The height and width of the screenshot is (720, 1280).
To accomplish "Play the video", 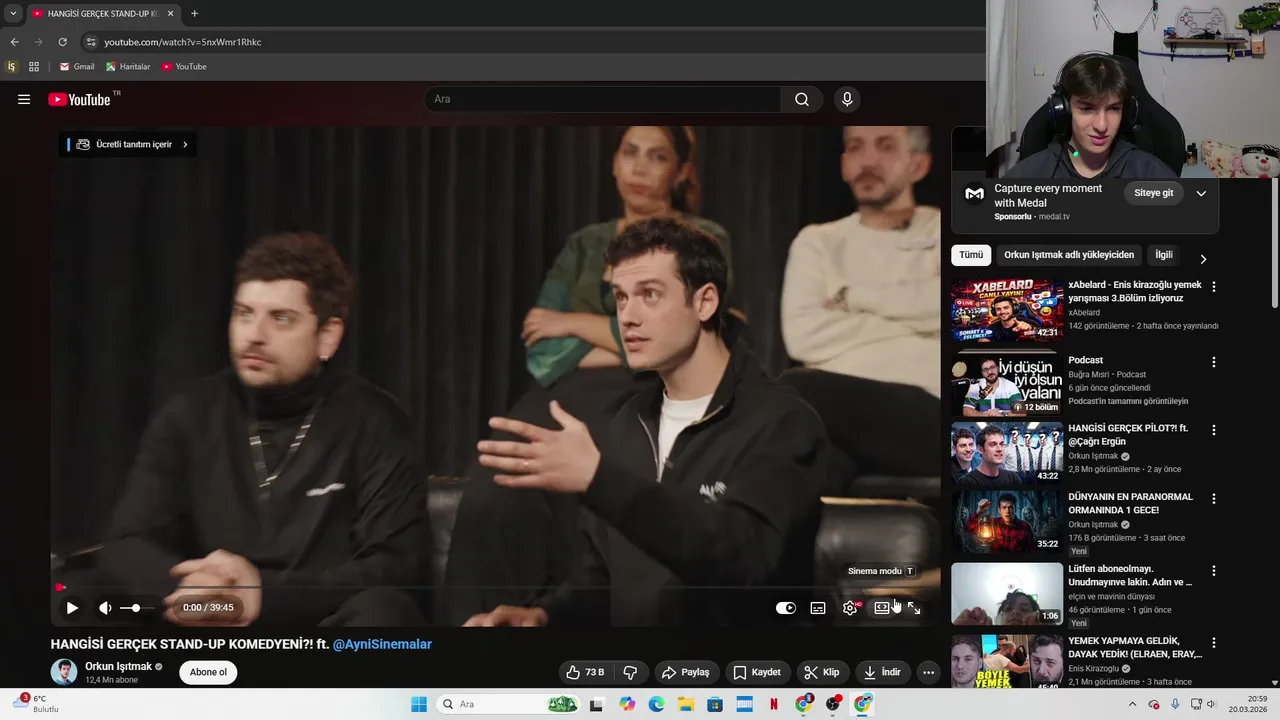I will [72, 608].
